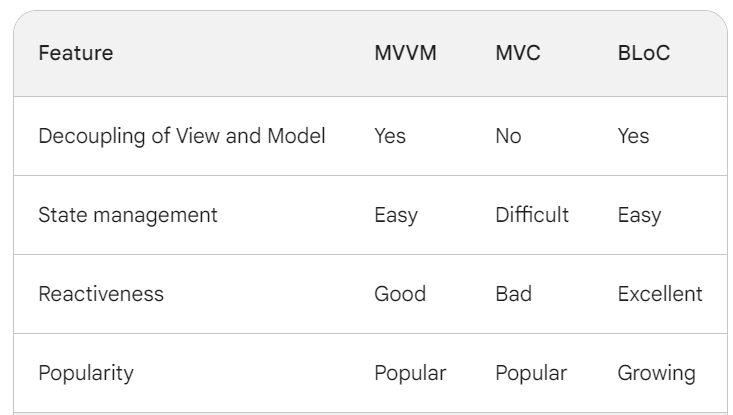Click the Feature column header
The width and height of the screenshot is (733, 415).
76,53
